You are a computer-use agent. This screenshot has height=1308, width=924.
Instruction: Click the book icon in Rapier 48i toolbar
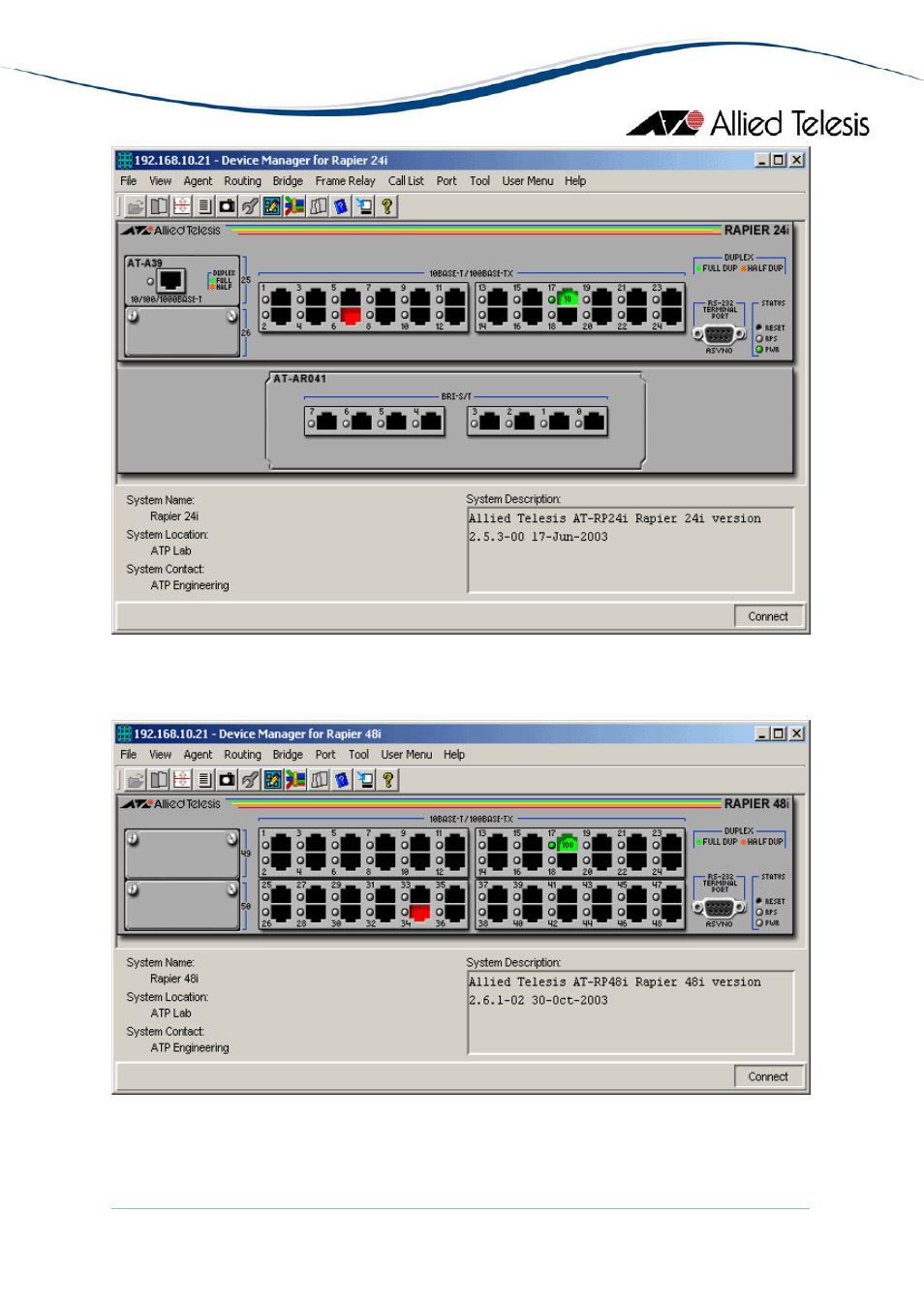(159, 780)
